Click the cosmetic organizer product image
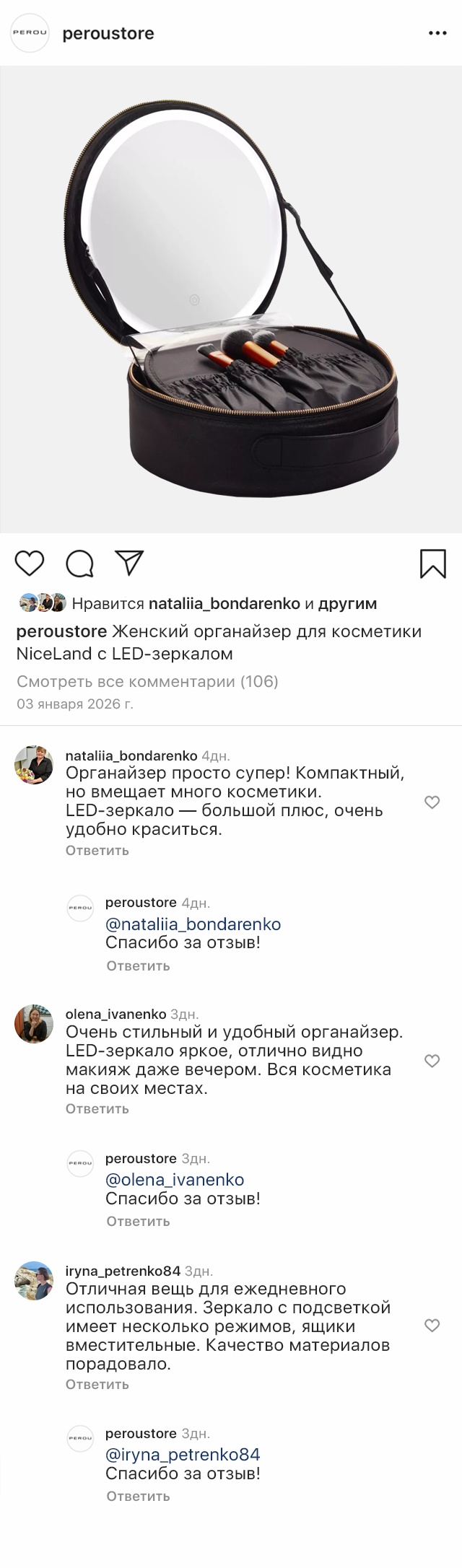This screenshot has width=462, height=1568. coord(231,299)
